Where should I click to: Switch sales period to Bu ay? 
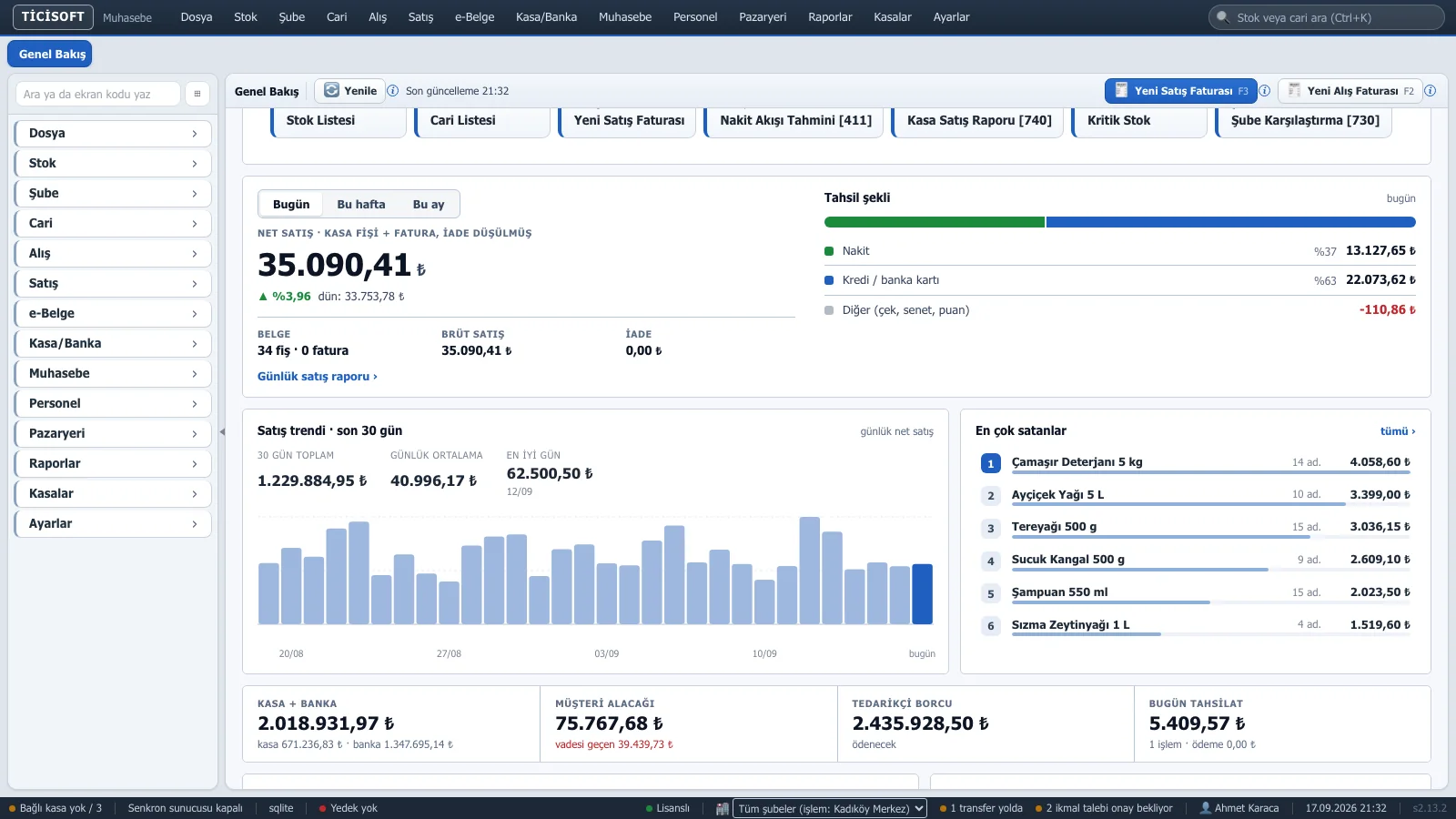coord(429,204)
